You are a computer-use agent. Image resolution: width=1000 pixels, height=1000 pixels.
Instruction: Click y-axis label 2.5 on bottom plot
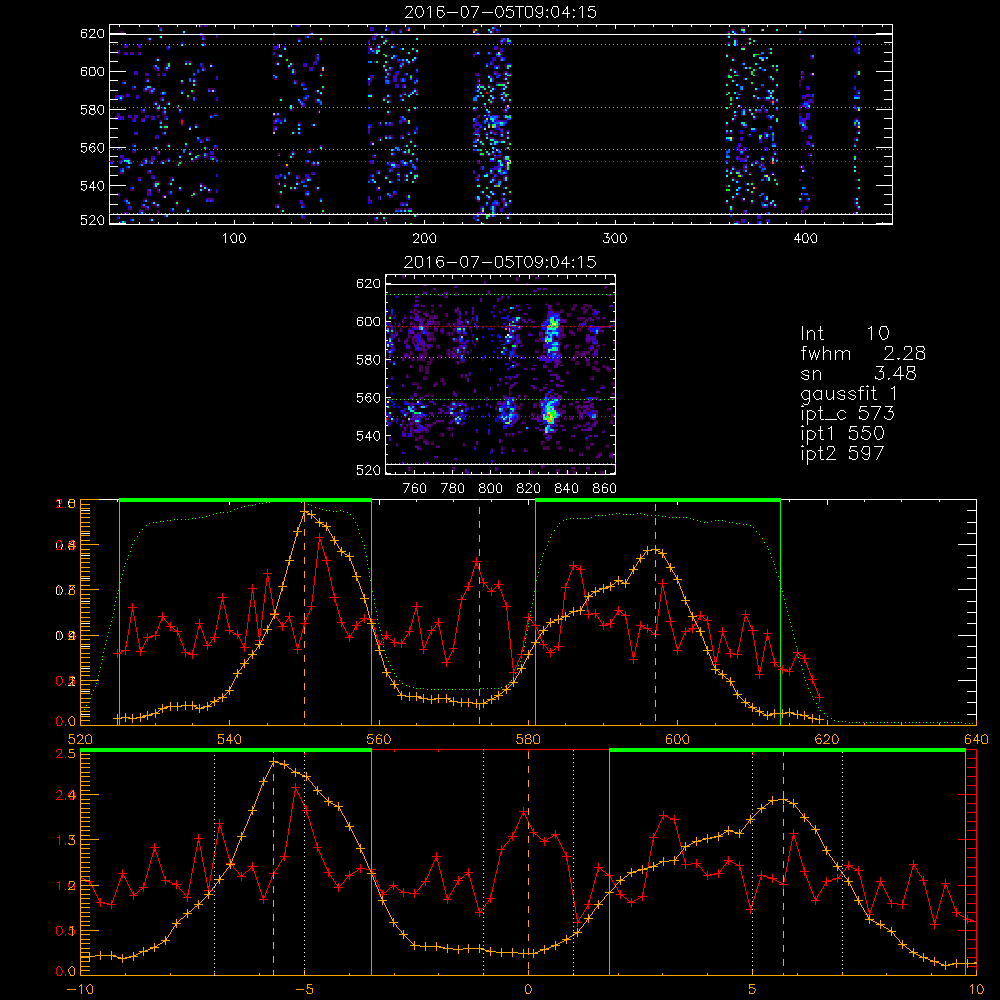66,754
